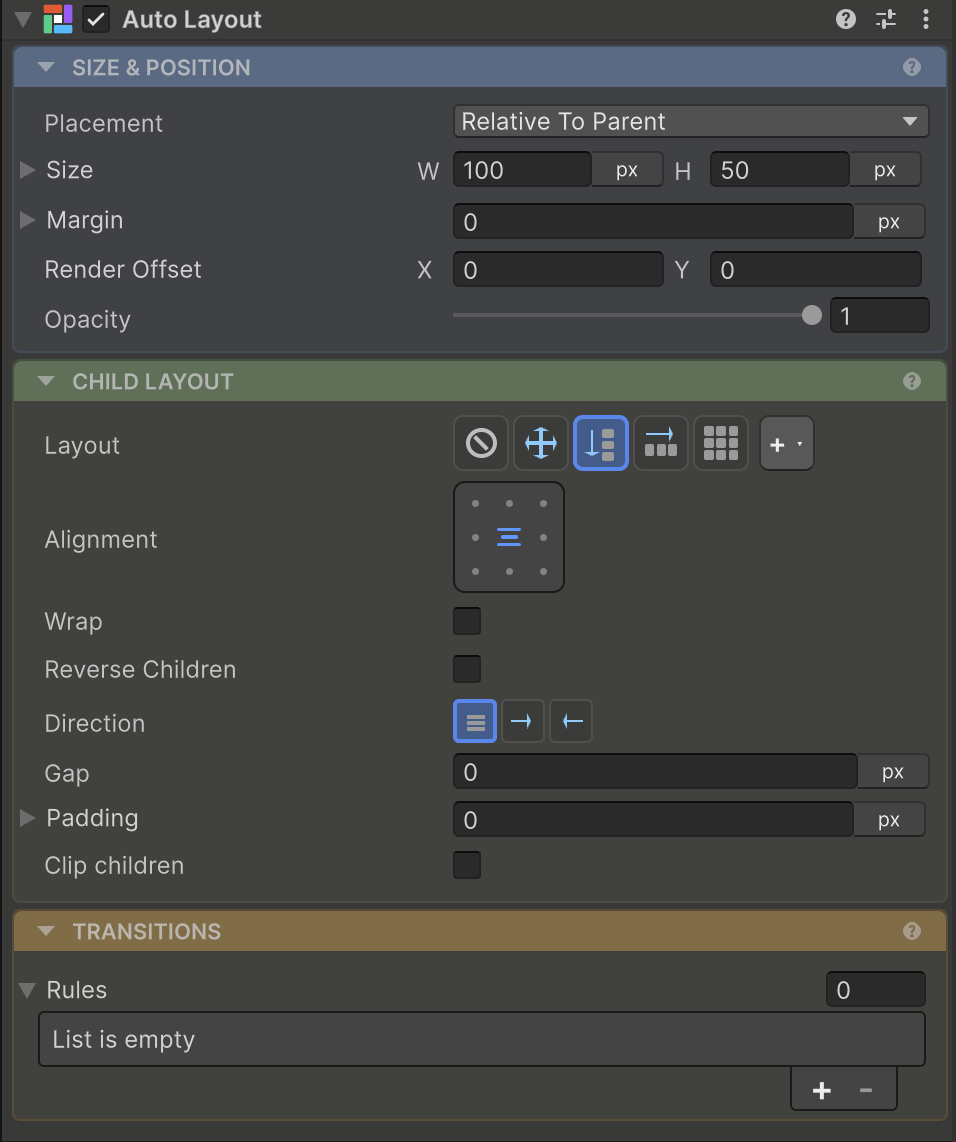The height and width of the screenshot is (1142, 956).
Task: Click the Padding value field
Action: (x=653, y=819)
